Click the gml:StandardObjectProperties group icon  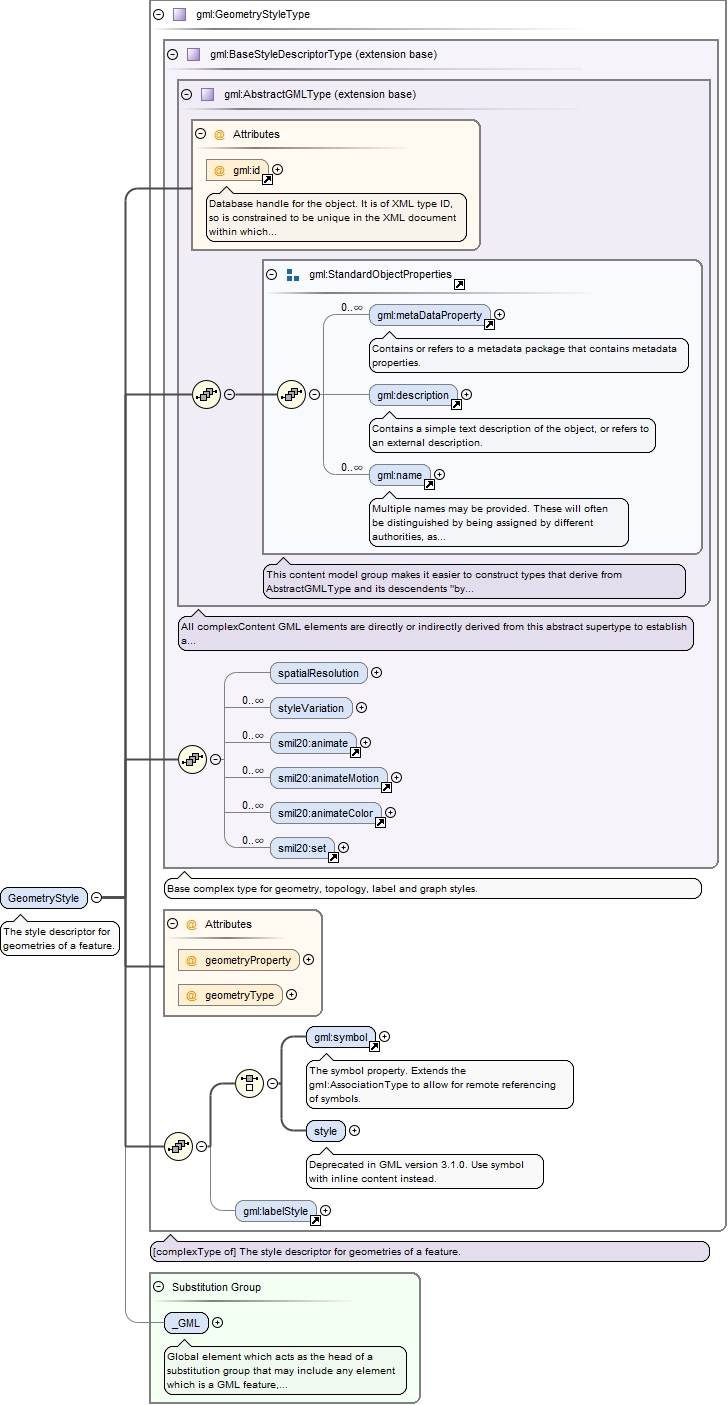292,275
